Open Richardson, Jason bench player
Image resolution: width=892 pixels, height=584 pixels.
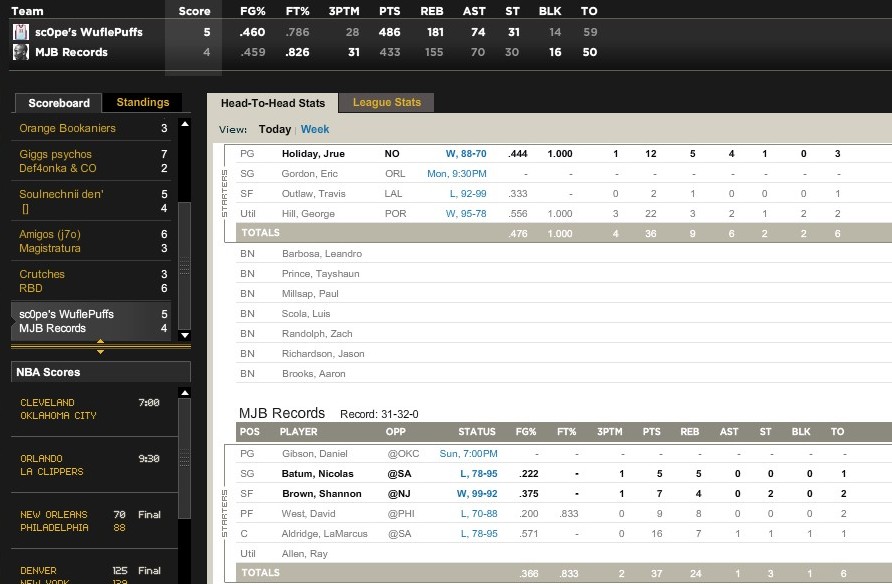coord(323,353)
